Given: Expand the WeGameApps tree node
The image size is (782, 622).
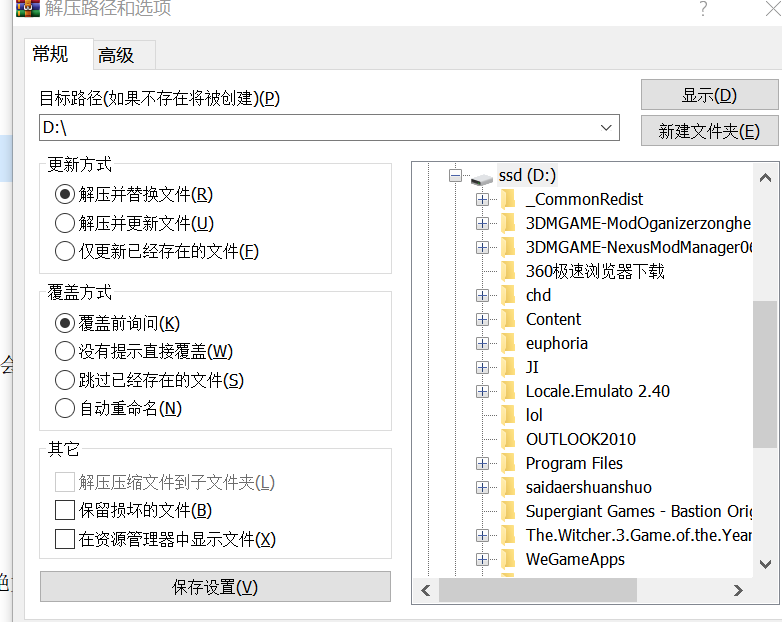Looking at the screenshot, I should pos(482,559).
